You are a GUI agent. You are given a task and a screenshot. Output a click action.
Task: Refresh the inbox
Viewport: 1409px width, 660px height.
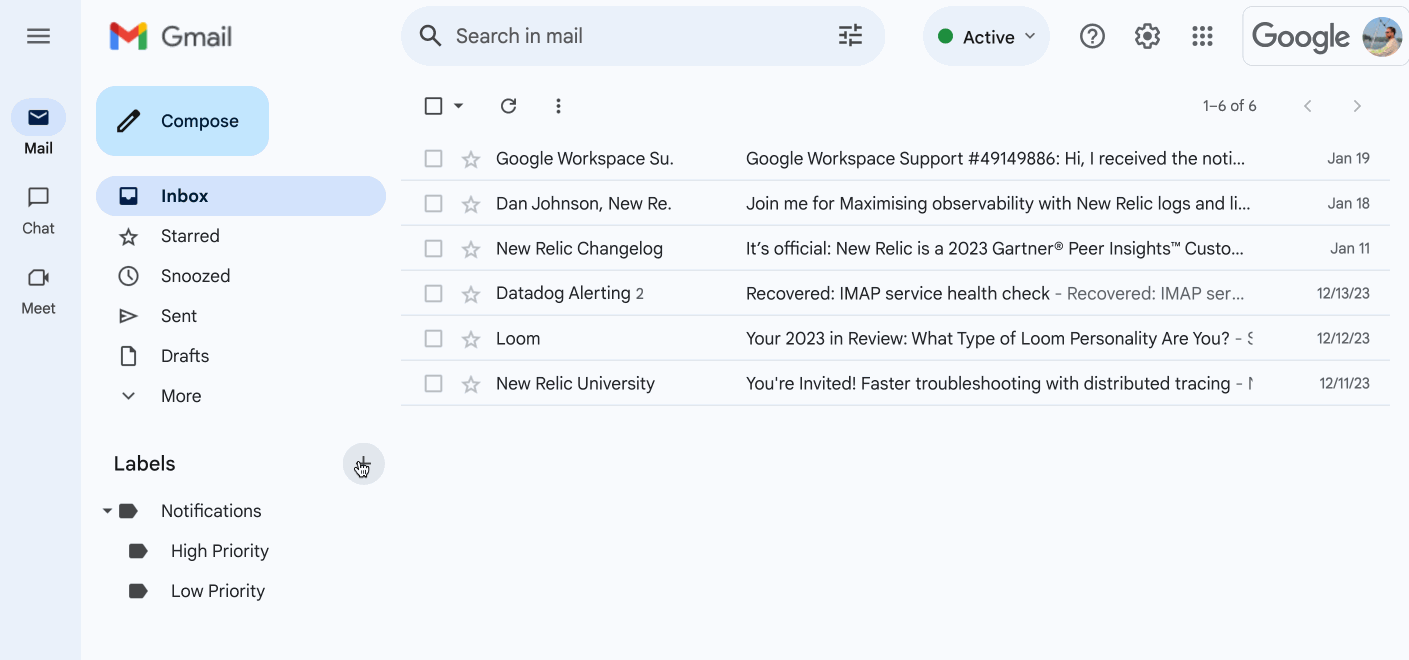[508, 106]
